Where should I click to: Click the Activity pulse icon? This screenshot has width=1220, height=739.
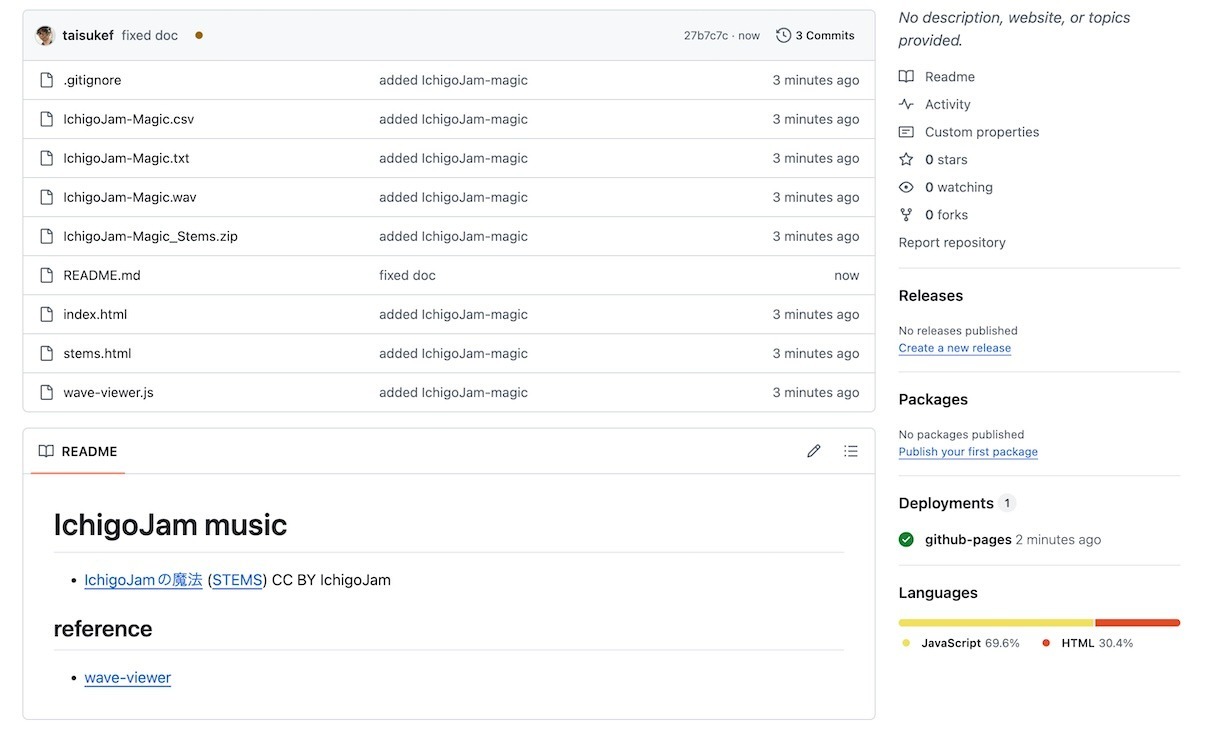point(906,104)
